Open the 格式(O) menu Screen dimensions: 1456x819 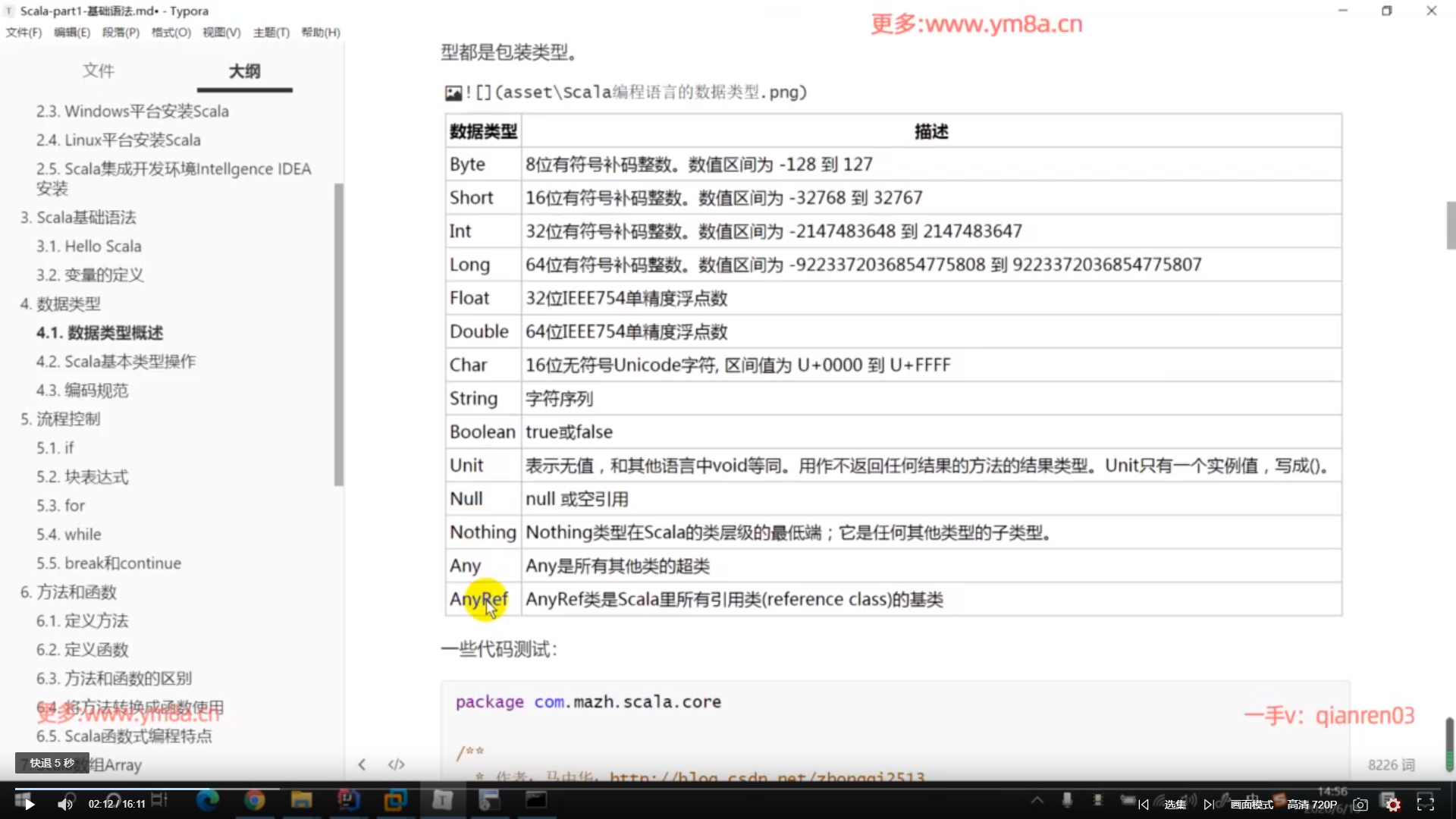point(171,33)
